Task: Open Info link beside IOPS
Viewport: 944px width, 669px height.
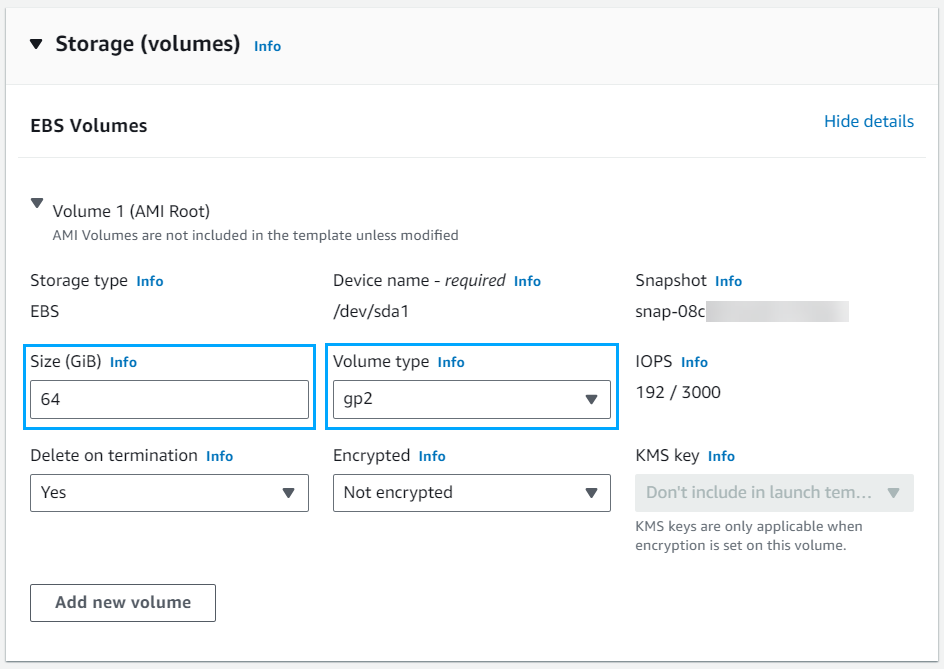Action: point(694,362)
